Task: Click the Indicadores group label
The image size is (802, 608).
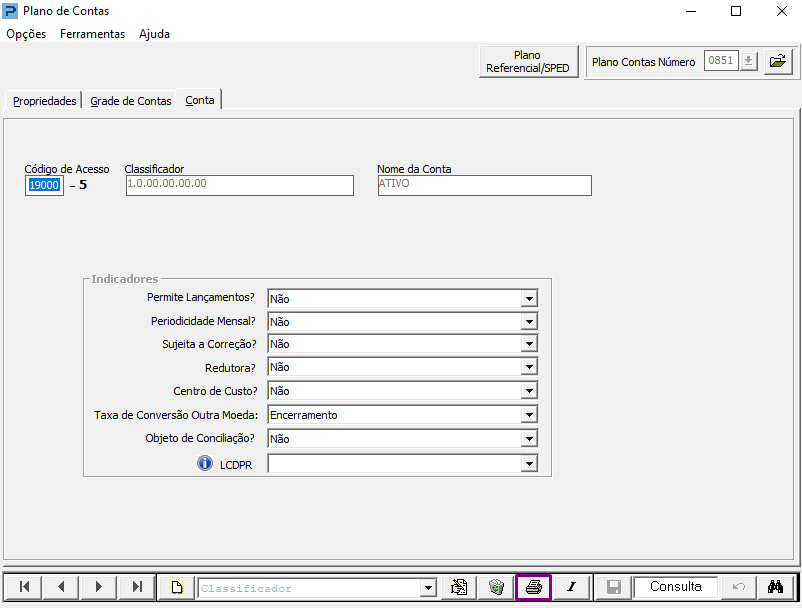Action: [x=124, y=279]
